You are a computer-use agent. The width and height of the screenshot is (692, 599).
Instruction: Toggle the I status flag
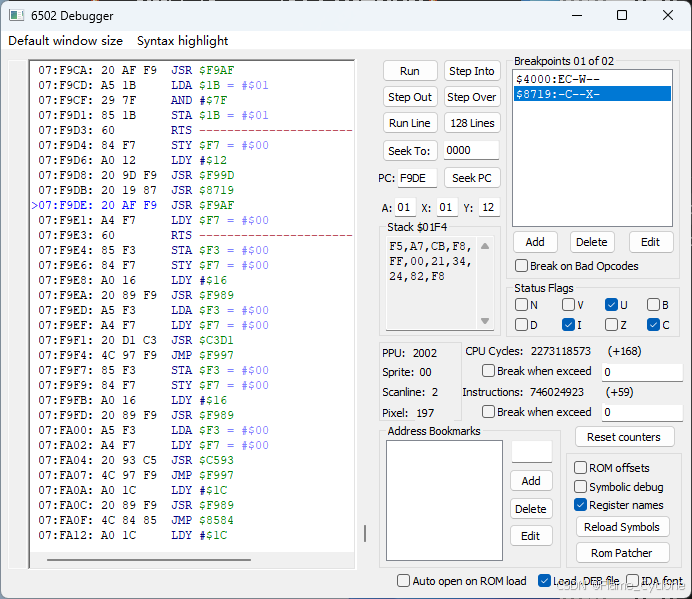tap(568, 325)
